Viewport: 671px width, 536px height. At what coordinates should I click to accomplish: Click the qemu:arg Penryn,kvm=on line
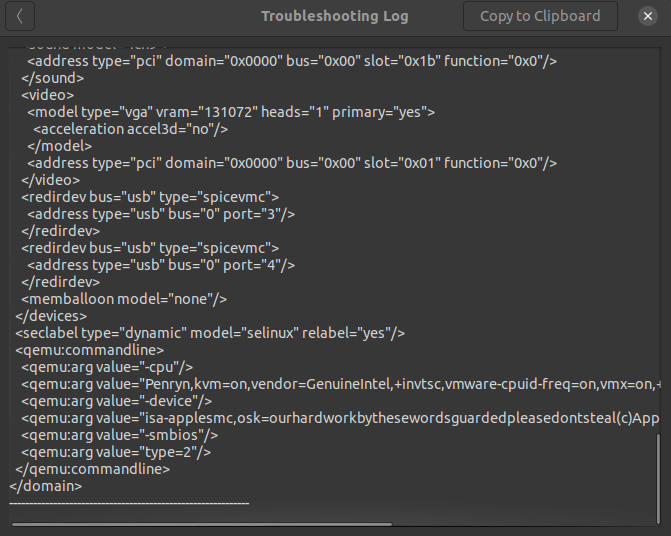(x=341, y=384)
